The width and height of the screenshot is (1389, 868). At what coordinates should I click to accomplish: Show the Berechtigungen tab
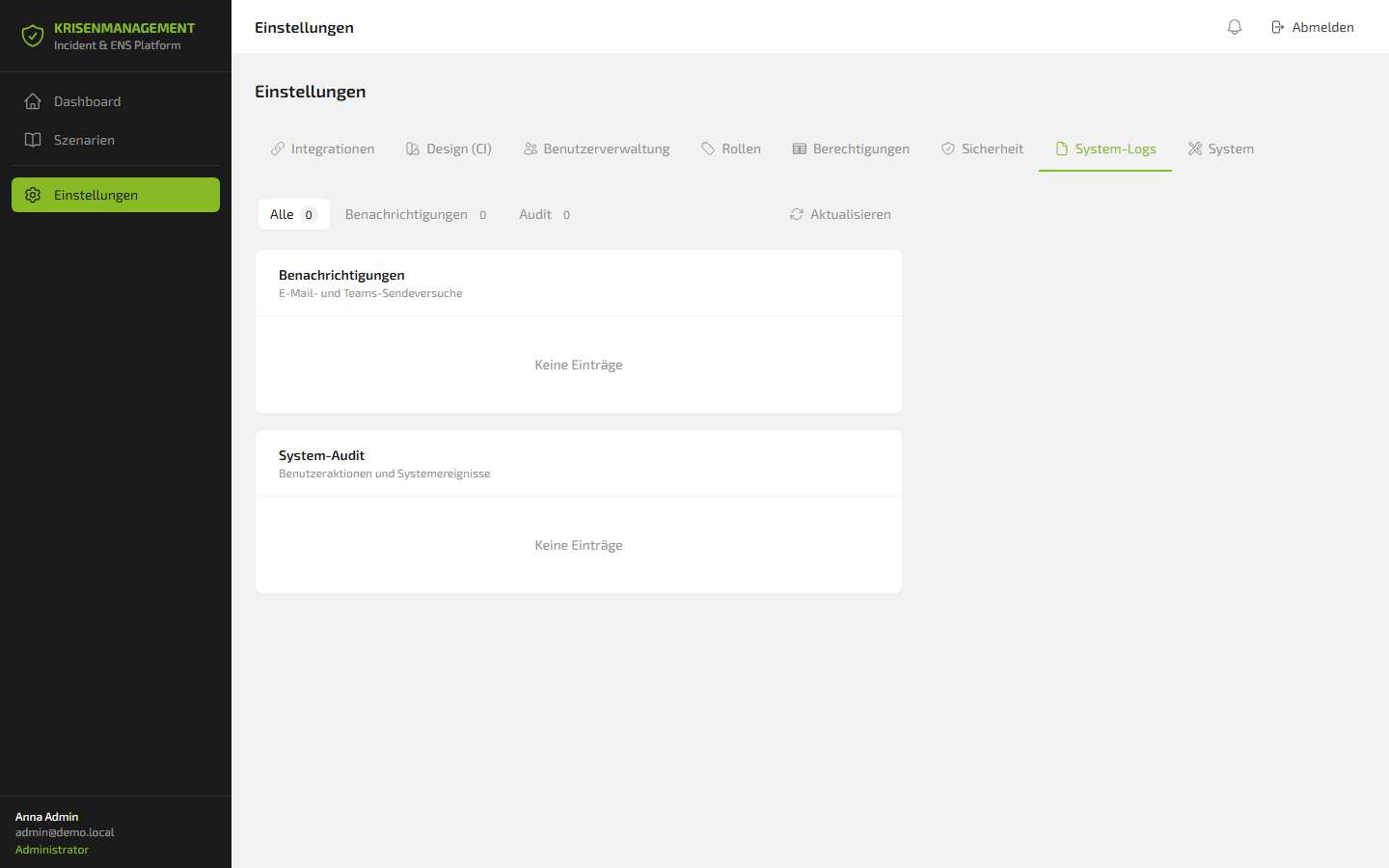[x=851, y=149]
